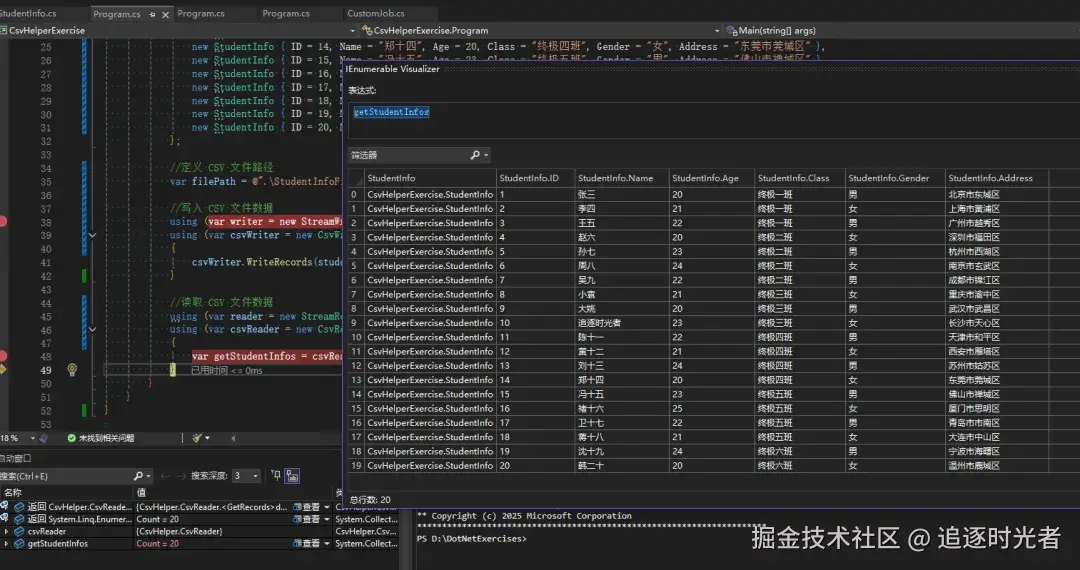Viewport: 1080px width, 570px height.
Task: Click the Autos search forward arrow
Action: [x=183, y=476]
